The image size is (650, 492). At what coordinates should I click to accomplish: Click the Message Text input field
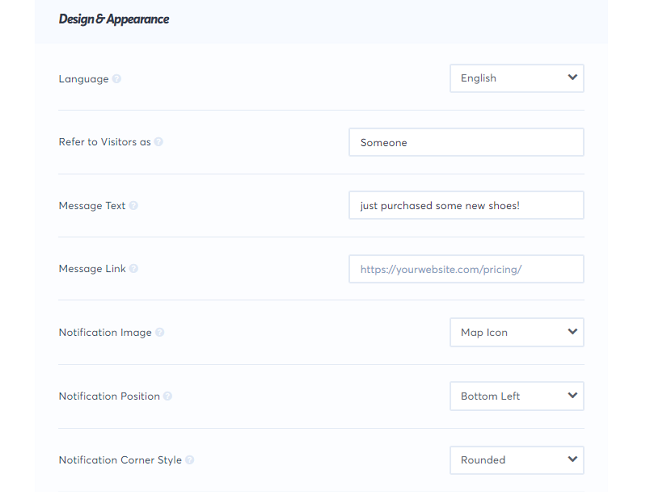pos(466,205)
